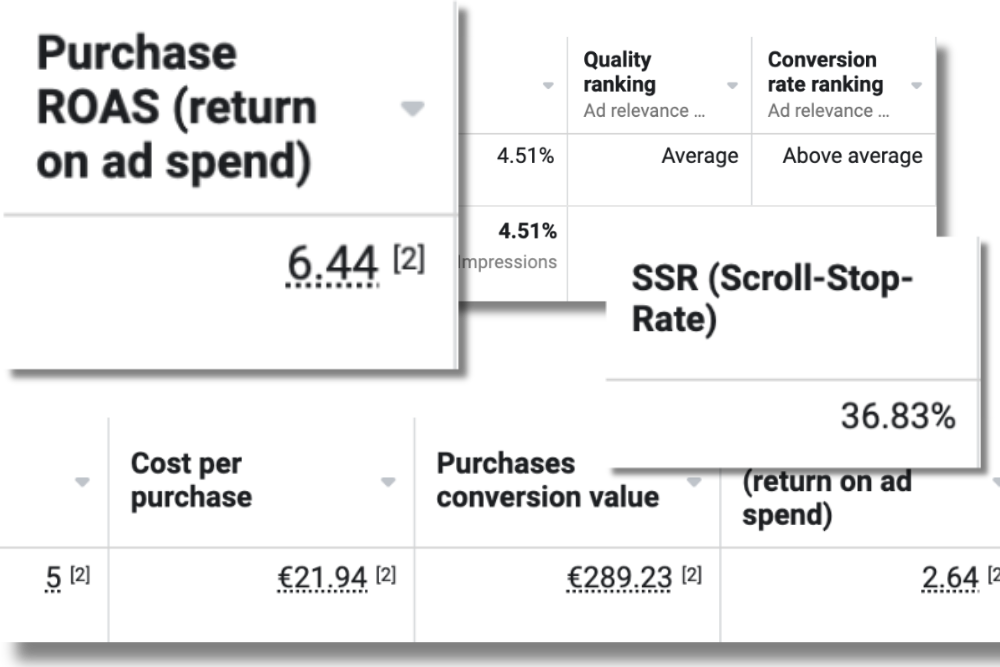Open the Purchase ROAS column dropdown arrow
This screenshot has height=667, width=1000.
(413, 108)
